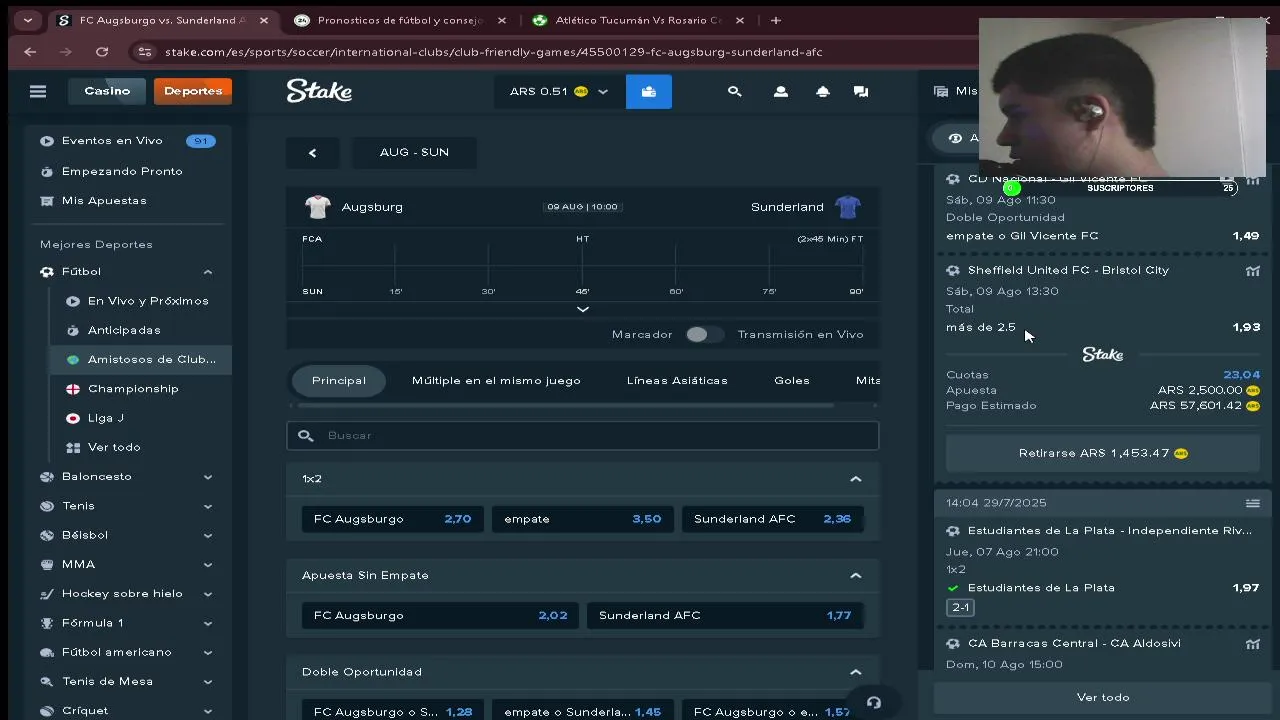Bet on empate 3,50 in 1x2
Image resolution: width=1280 pixels, height=720 pixels.
pyautogui.click(x=582, y=519)
